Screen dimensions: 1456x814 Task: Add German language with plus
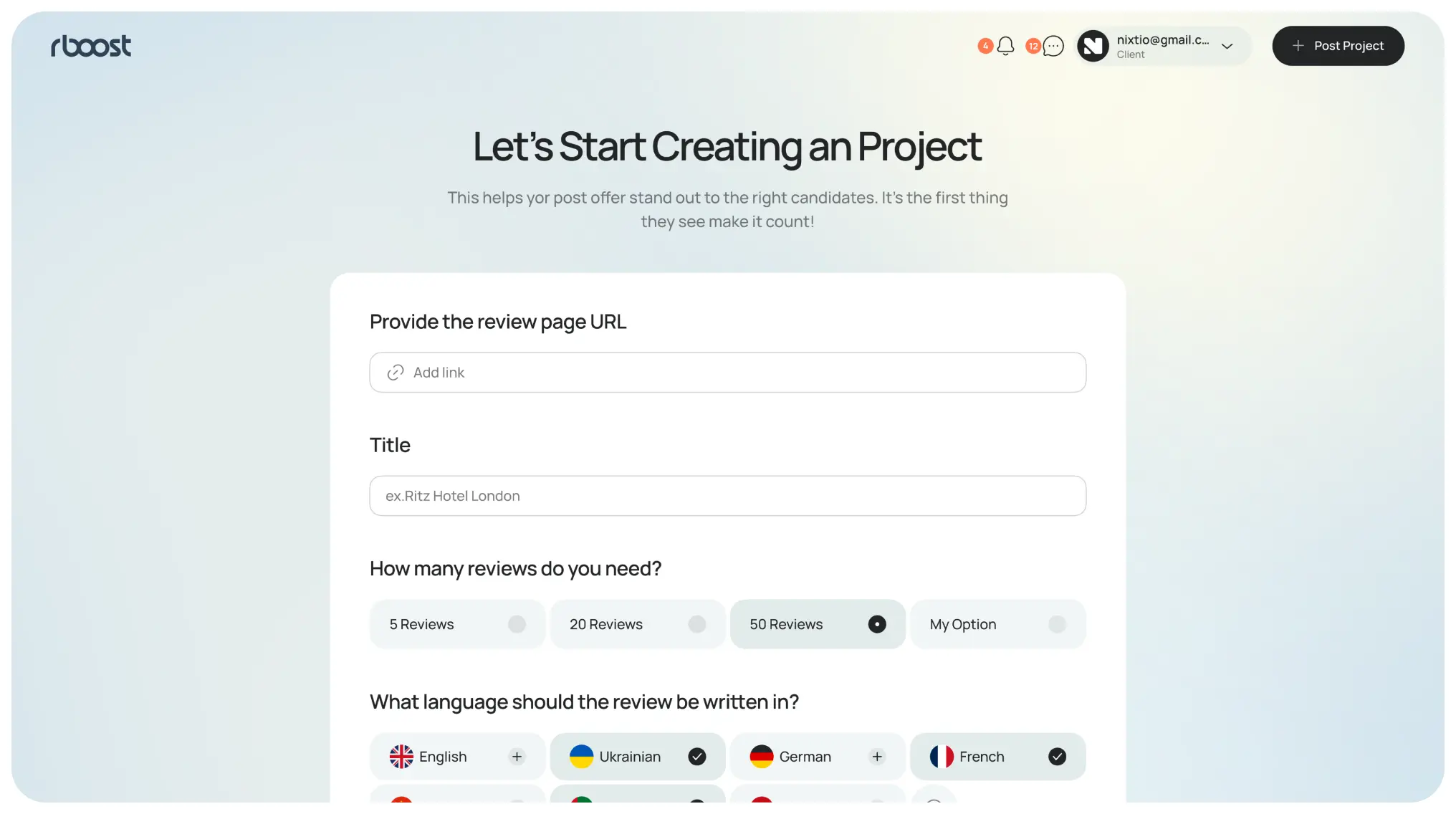click(x=877, y=757)
